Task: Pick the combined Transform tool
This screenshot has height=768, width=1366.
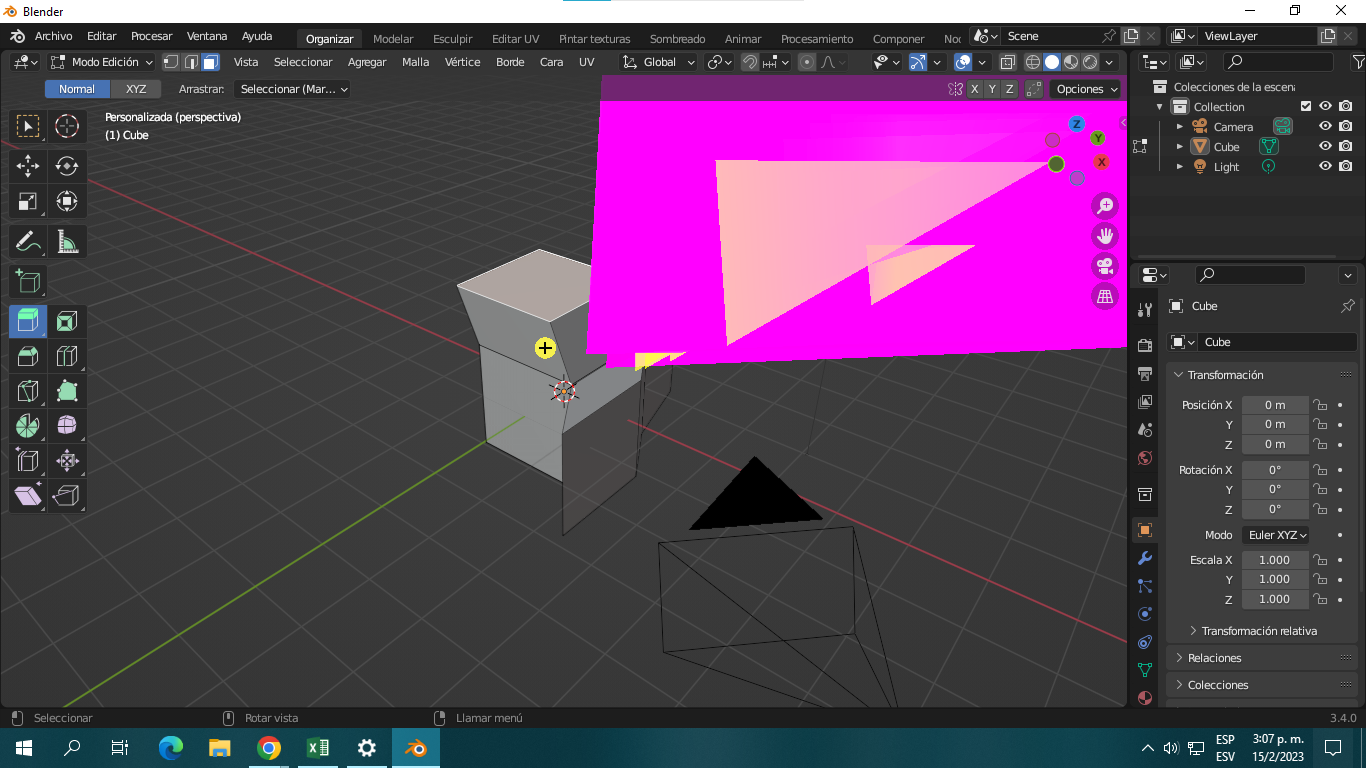Action: point(67,201)
